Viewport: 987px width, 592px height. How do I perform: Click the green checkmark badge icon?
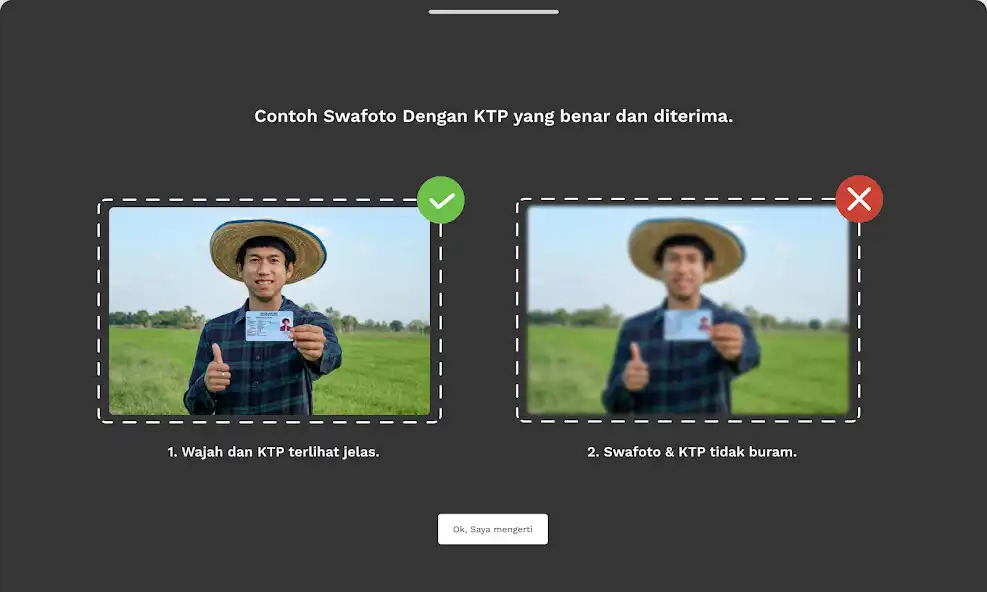(441, 200)
